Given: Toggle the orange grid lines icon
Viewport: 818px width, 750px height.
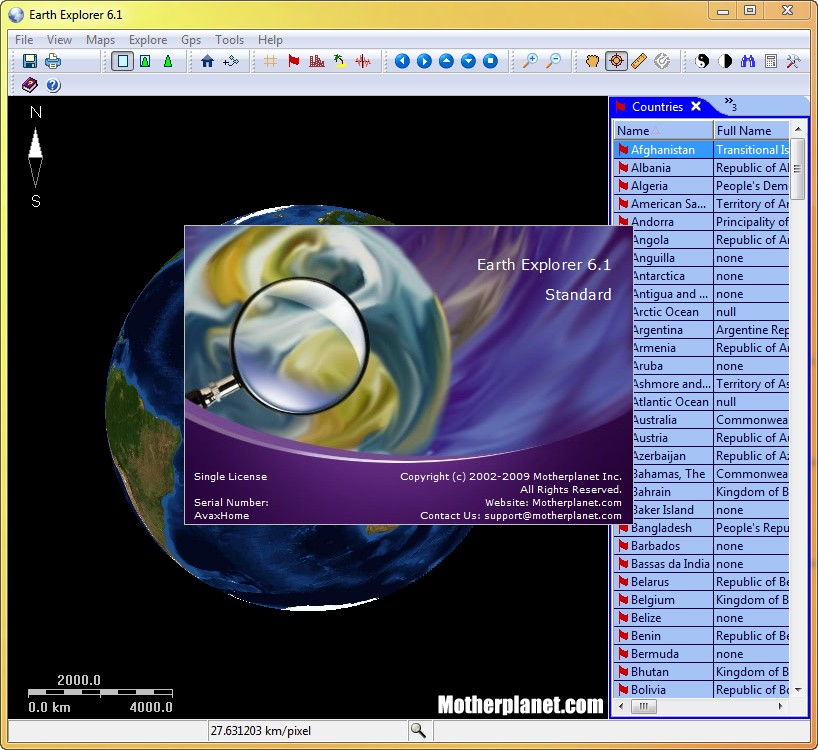Looking at the screenshot, I should [x=270, y=61].
